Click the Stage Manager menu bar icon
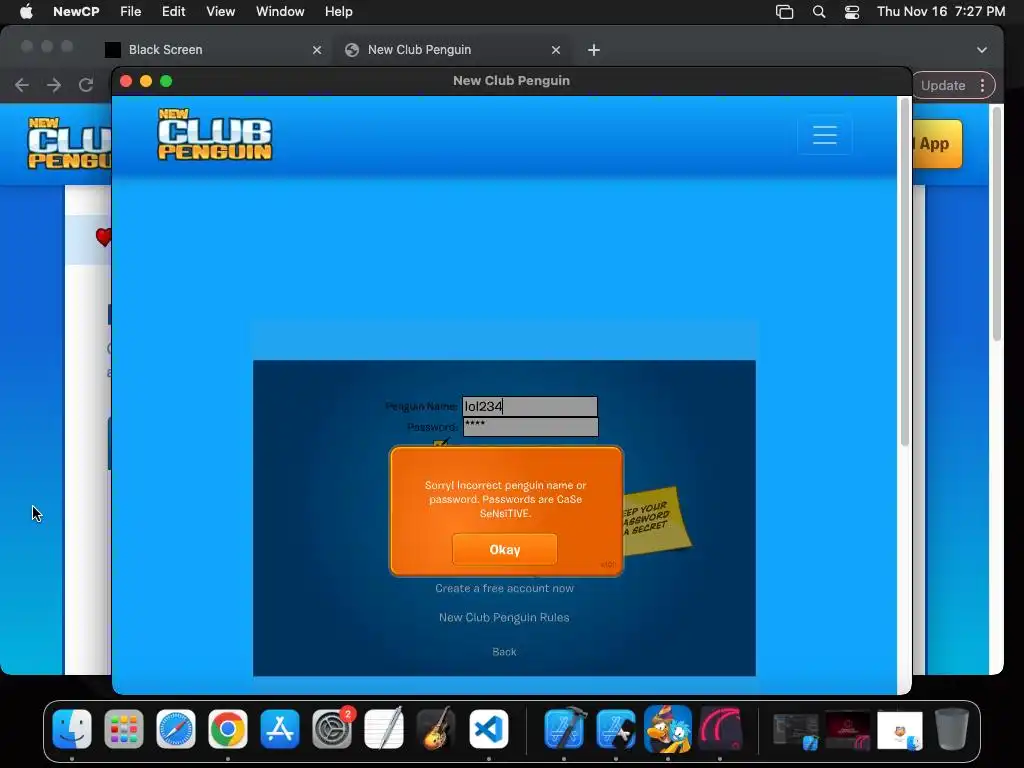The image size is (1024, 768). pyautogui.click(x=784, y=12)
